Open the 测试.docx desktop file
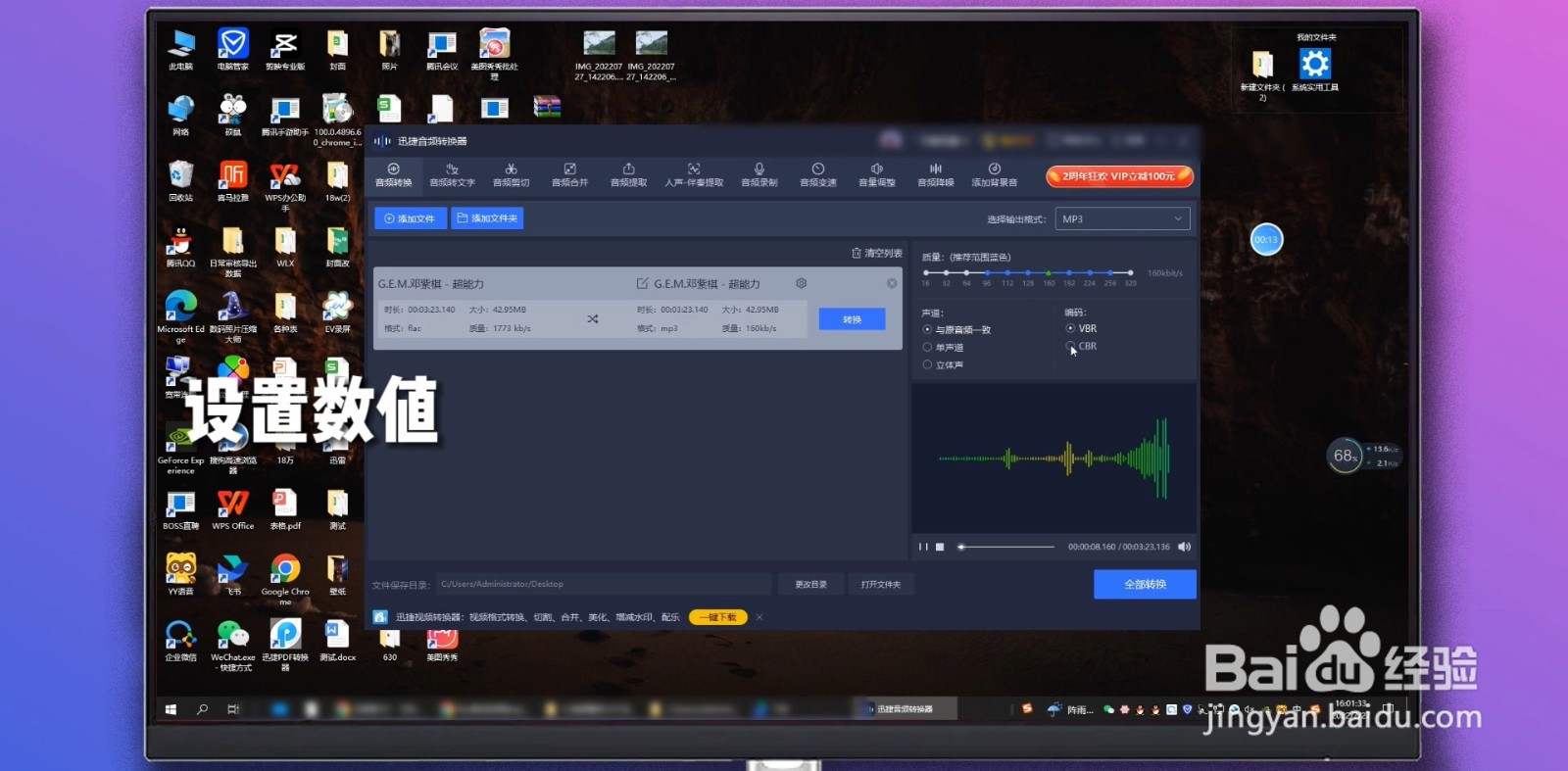This screenshot has width=1568, height=771. [337, 641]
